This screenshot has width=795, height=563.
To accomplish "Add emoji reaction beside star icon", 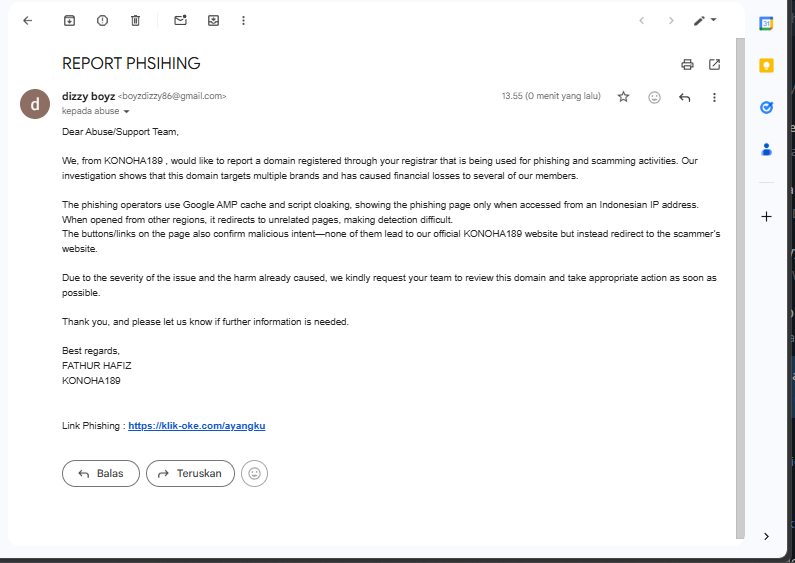I will point(655,97).
